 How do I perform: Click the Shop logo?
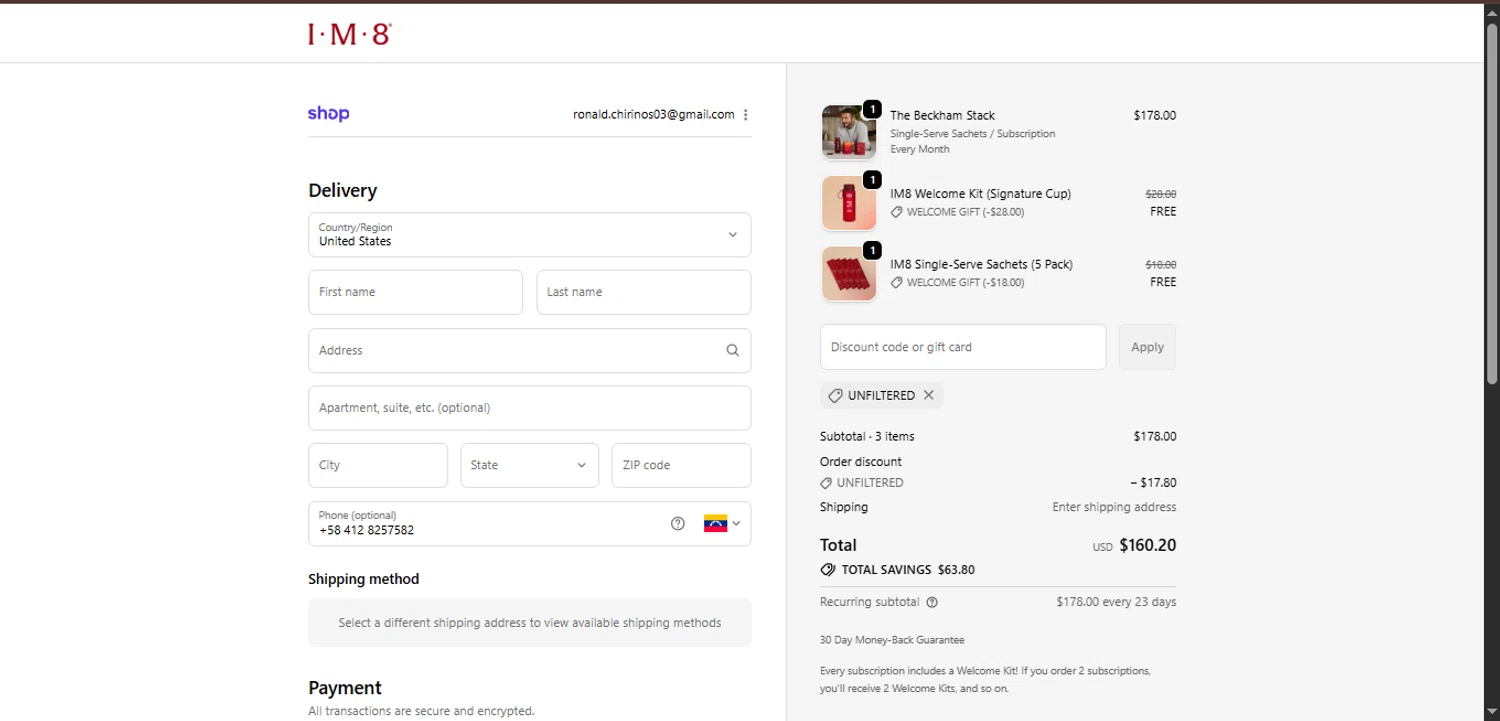point(328,114)
